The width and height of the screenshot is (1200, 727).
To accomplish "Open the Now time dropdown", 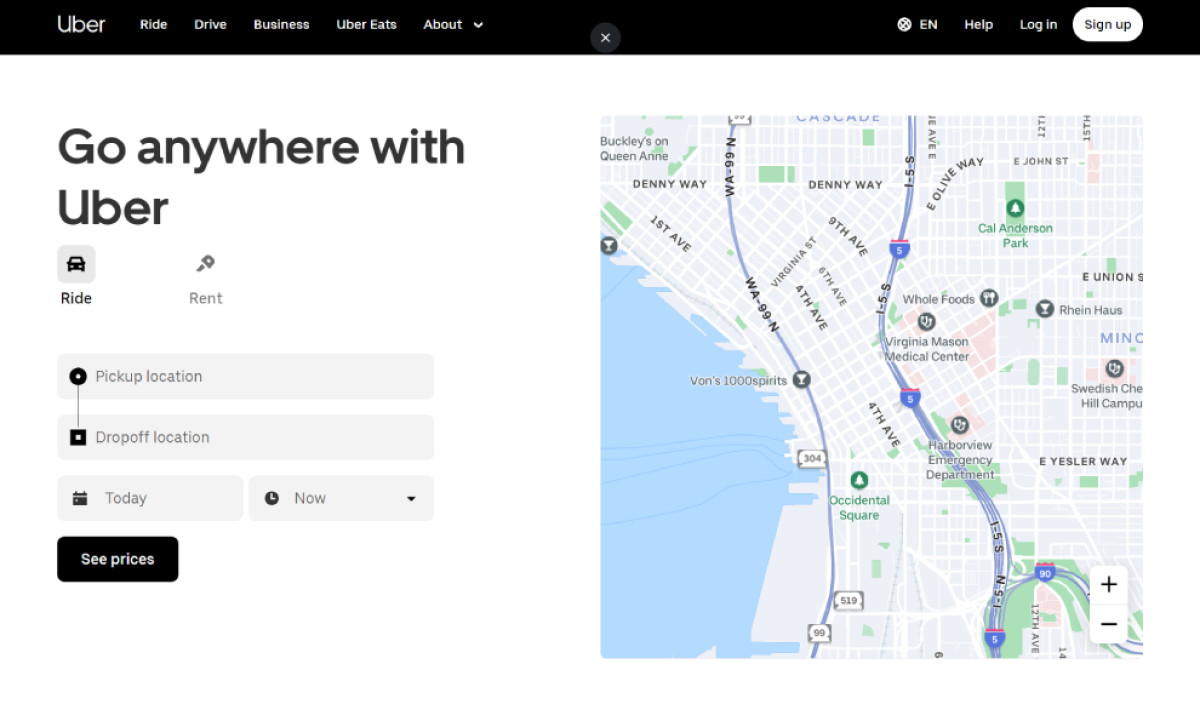I will pyautogui.click(x=341, y=498).
